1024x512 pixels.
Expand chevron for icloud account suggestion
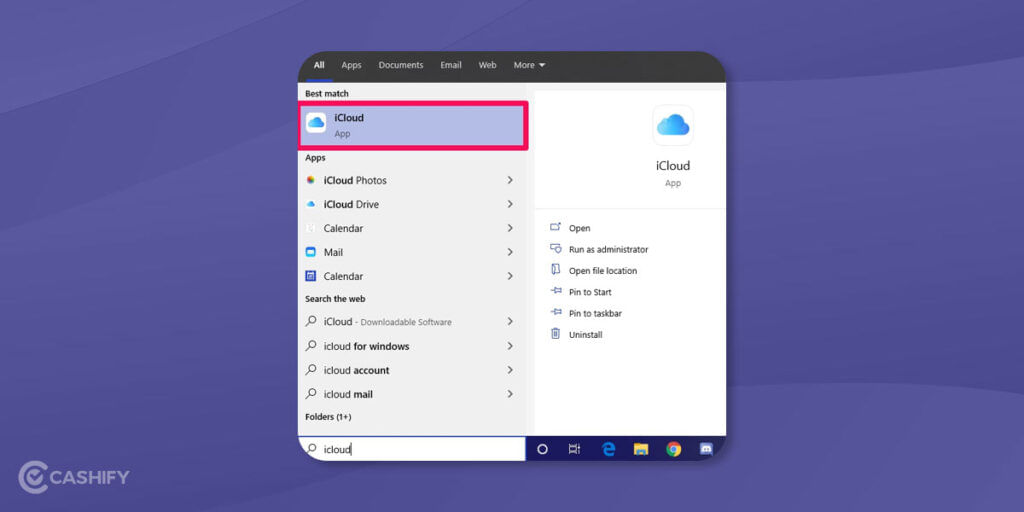click(x=510, y=370)
